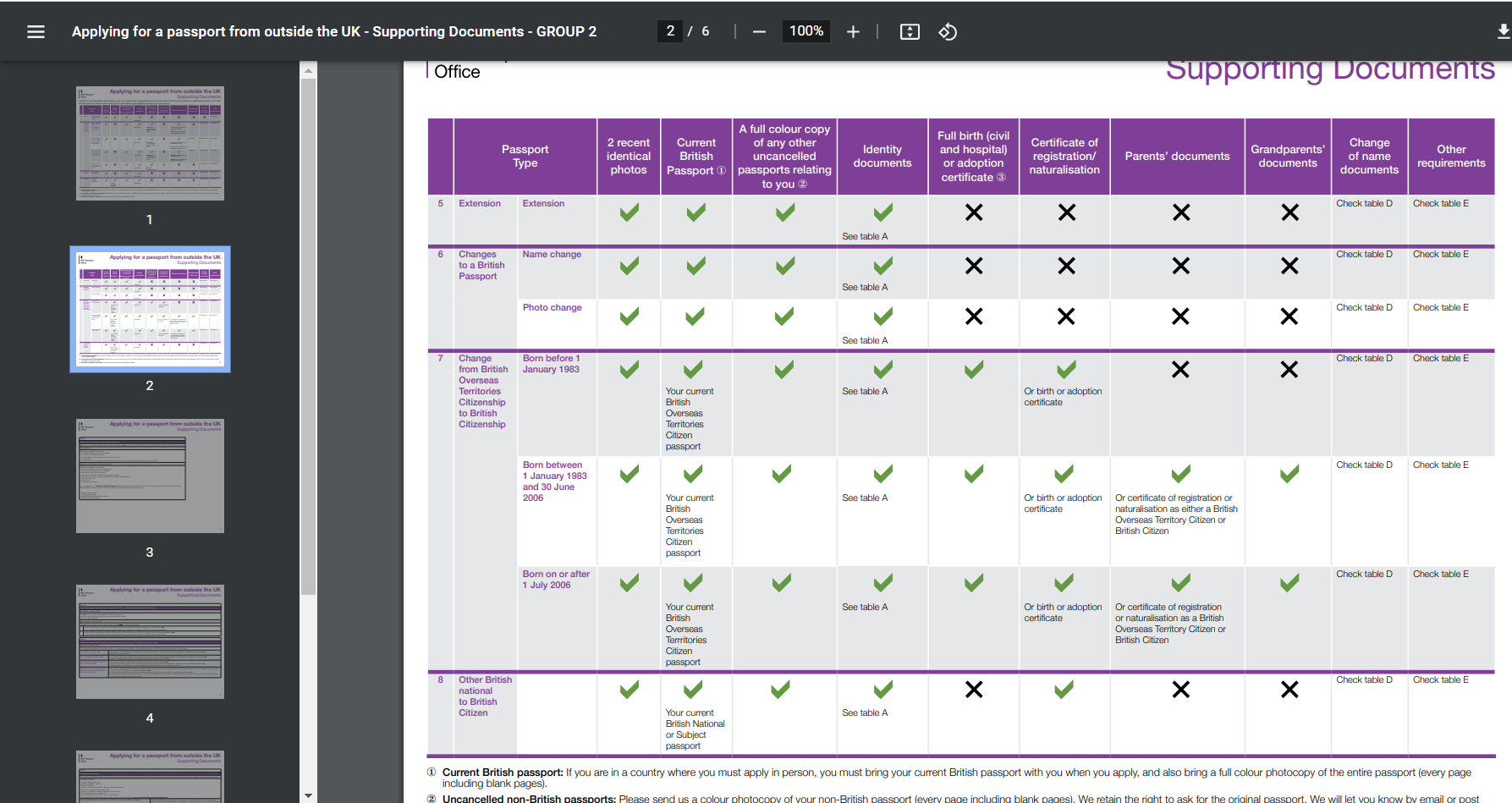Click "Grandparents' documents" column header
This screenshot has height=803, width=1512.
[x=1288, y=156]
